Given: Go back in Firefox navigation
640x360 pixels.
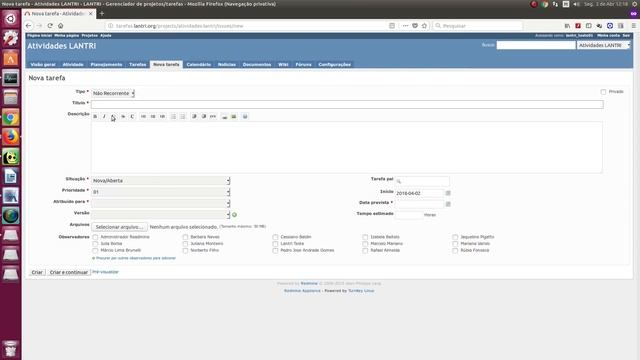Looking at the screenshot, I should coord(28,26).
